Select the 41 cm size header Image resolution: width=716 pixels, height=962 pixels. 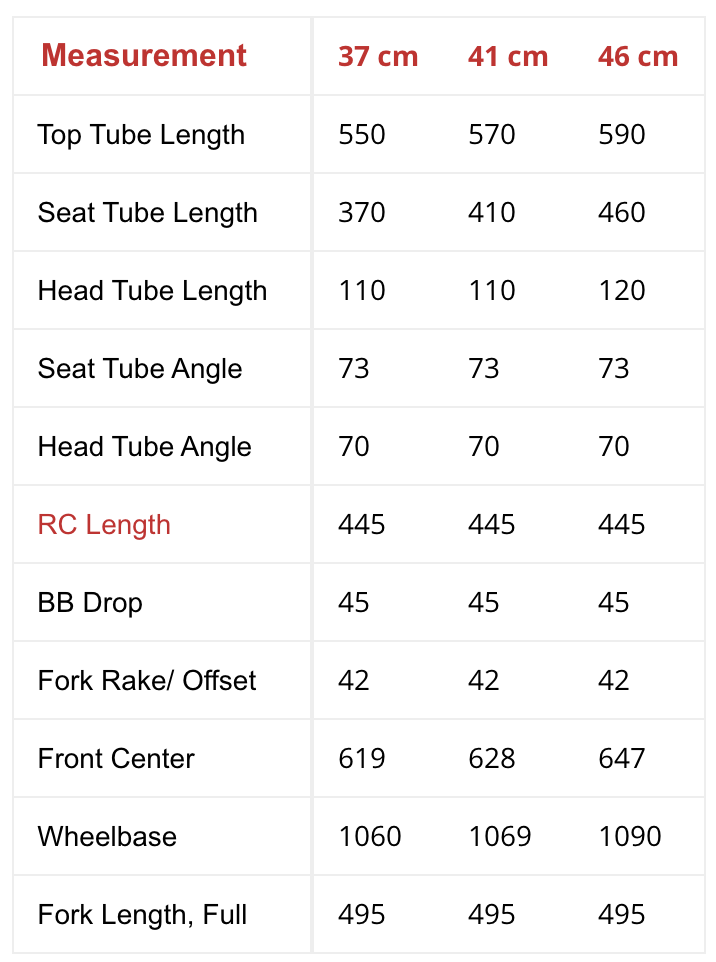pos(508,56)
